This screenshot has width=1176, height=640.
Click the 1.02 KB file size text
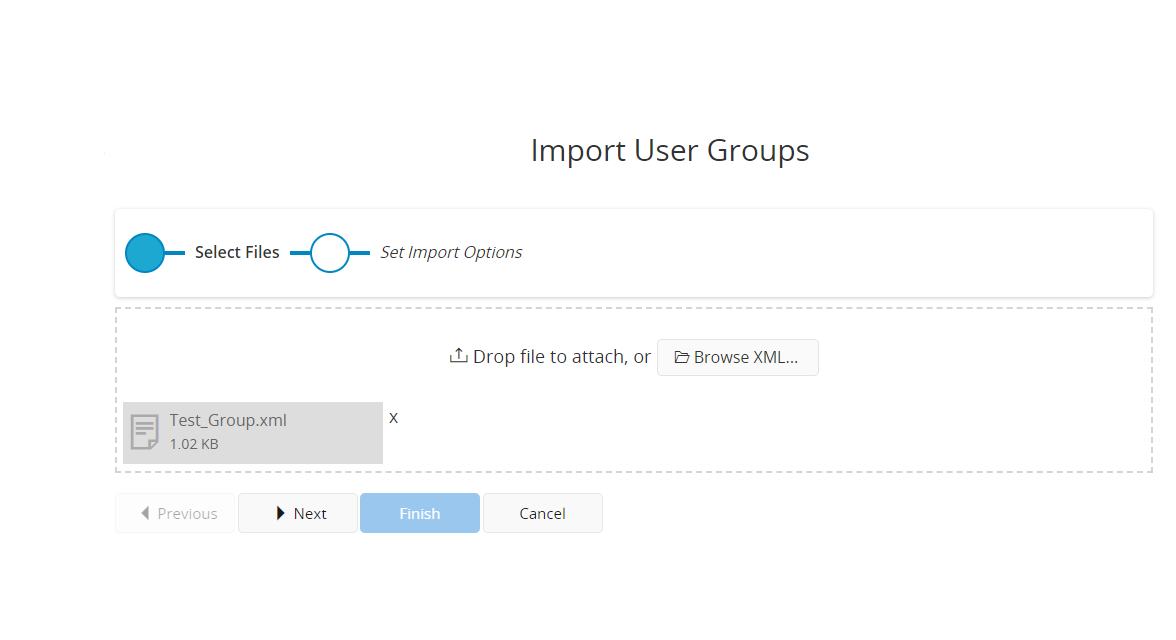[194, 444]
